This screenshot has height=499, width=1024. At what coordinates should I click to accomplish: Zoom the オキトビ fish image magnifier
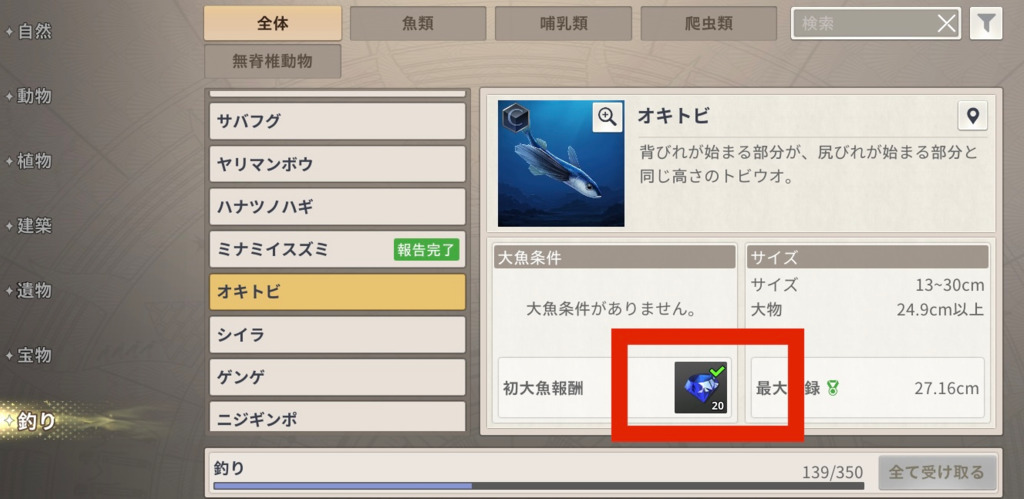607,117
